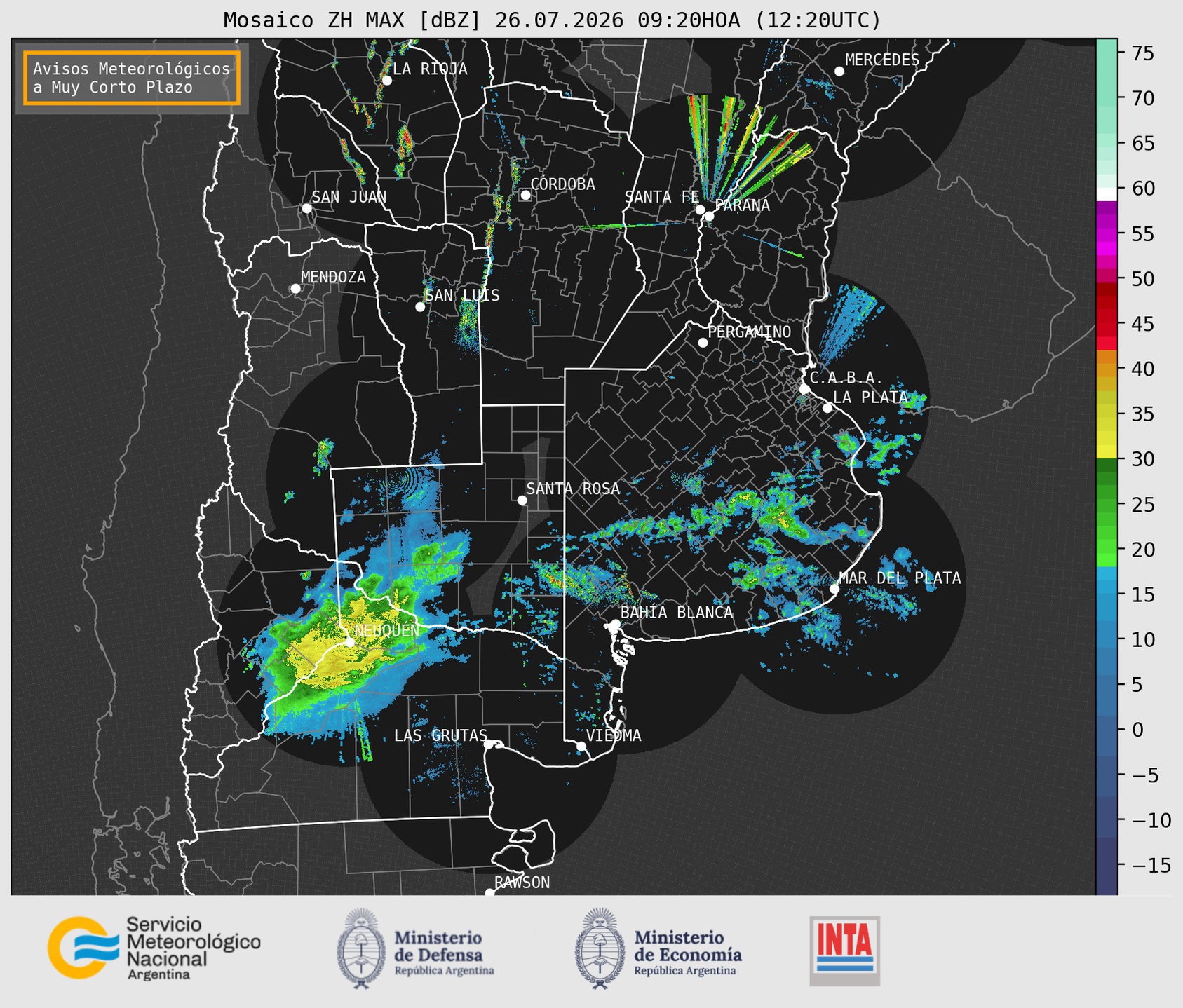
Task: Click the 45 dBZ red color band
Action: 1107,325
